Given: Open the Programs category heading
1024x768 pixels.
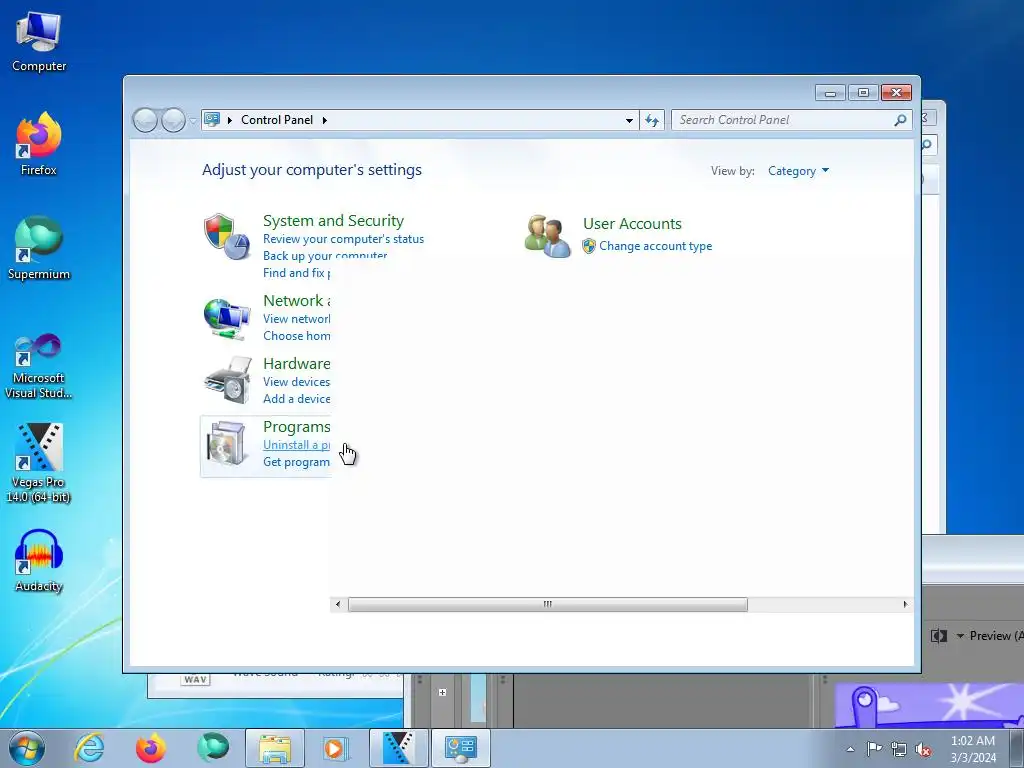Looking at the screenshot, I should [296, 427].
